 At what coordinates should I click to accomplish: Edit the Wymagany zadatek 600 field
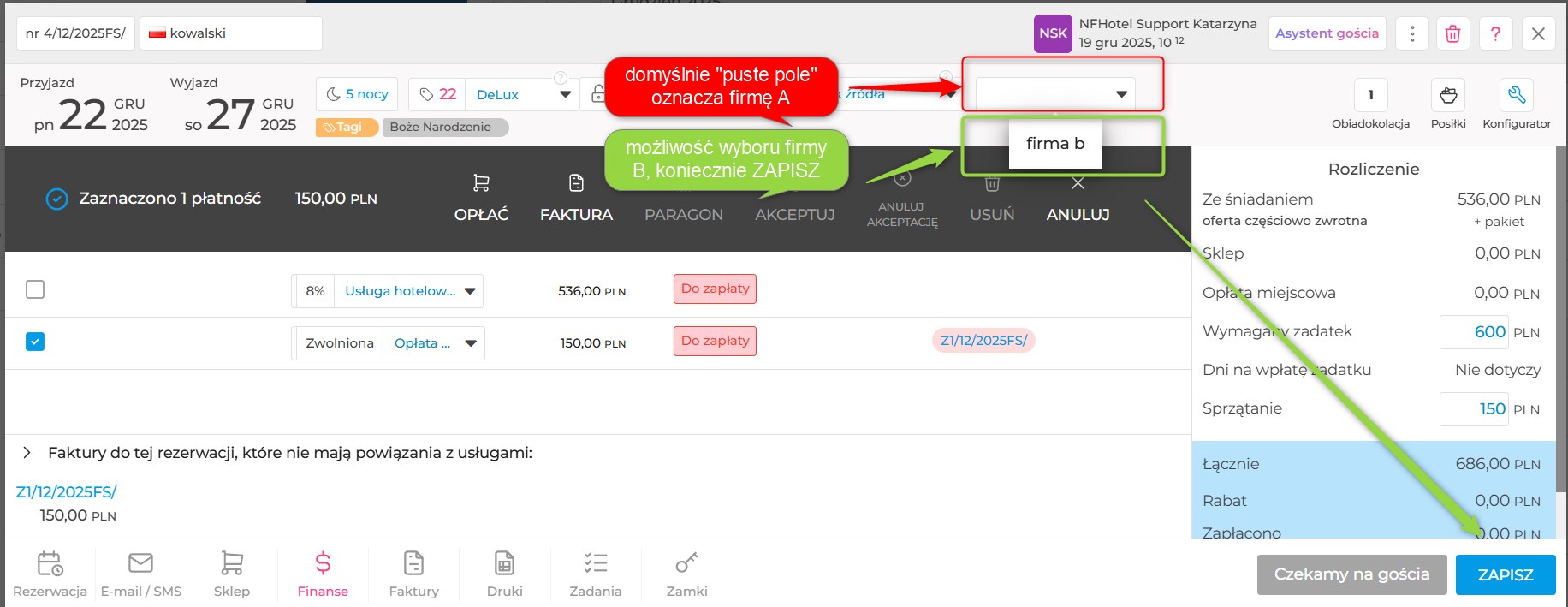[x=1472, y=332]
